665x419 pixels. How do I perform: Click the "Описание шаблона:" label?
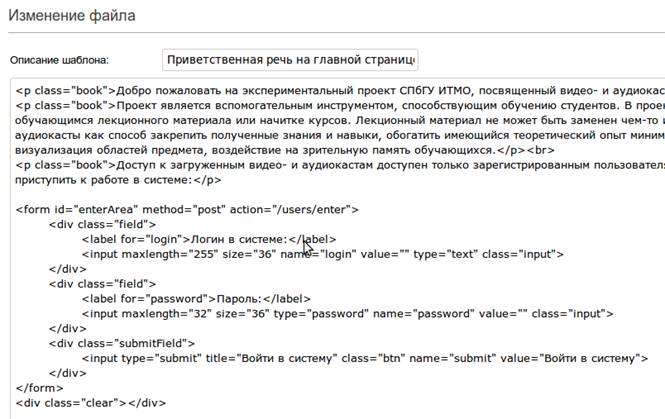(59, 59)
